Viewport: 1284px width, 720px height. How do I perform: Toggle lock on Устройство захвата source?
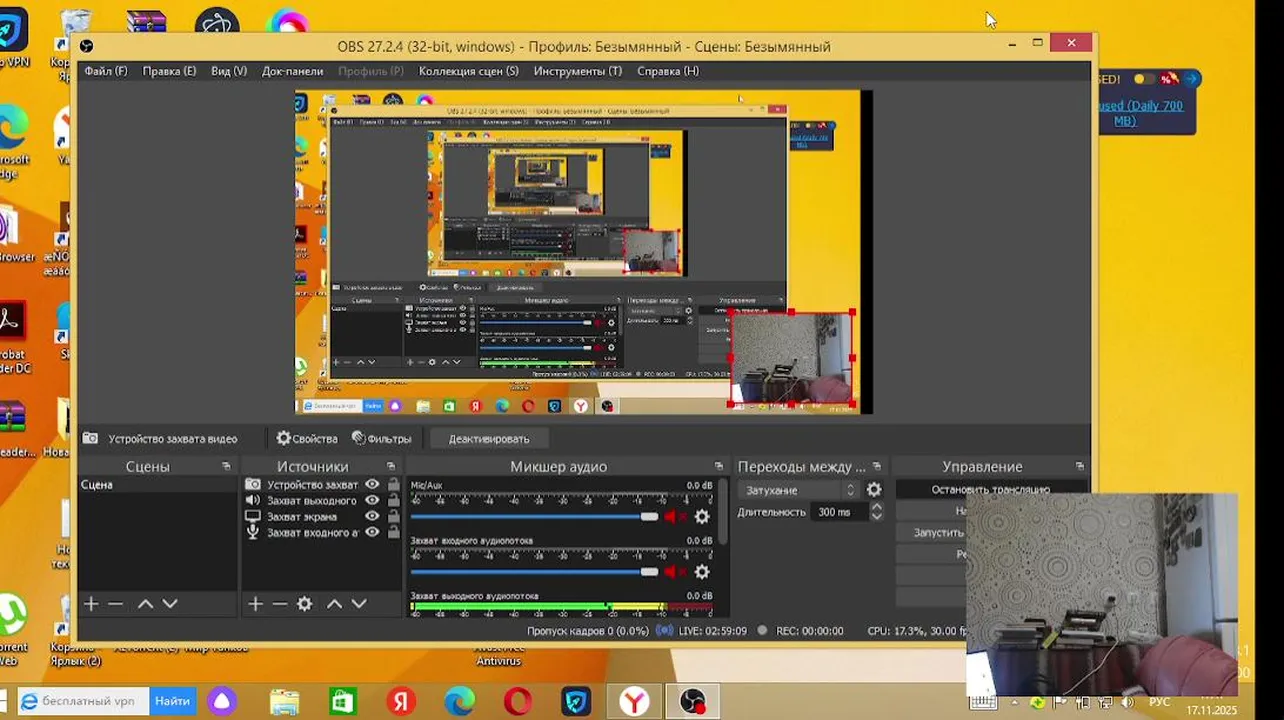click(x=393, y=484)
